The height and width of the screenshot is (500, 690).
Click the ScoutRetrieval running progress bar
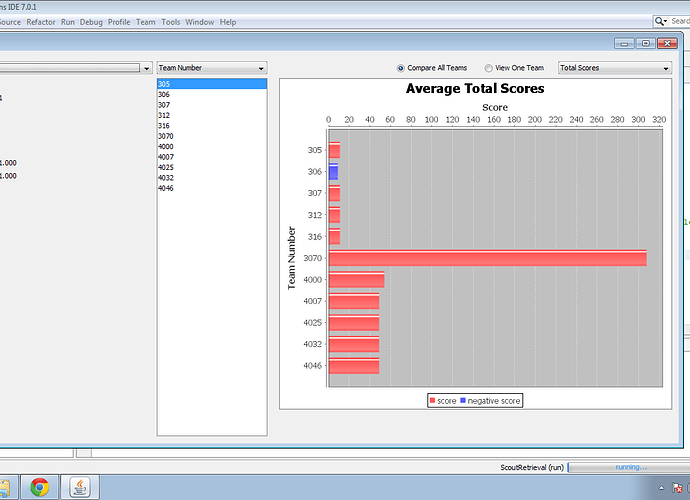629,467
